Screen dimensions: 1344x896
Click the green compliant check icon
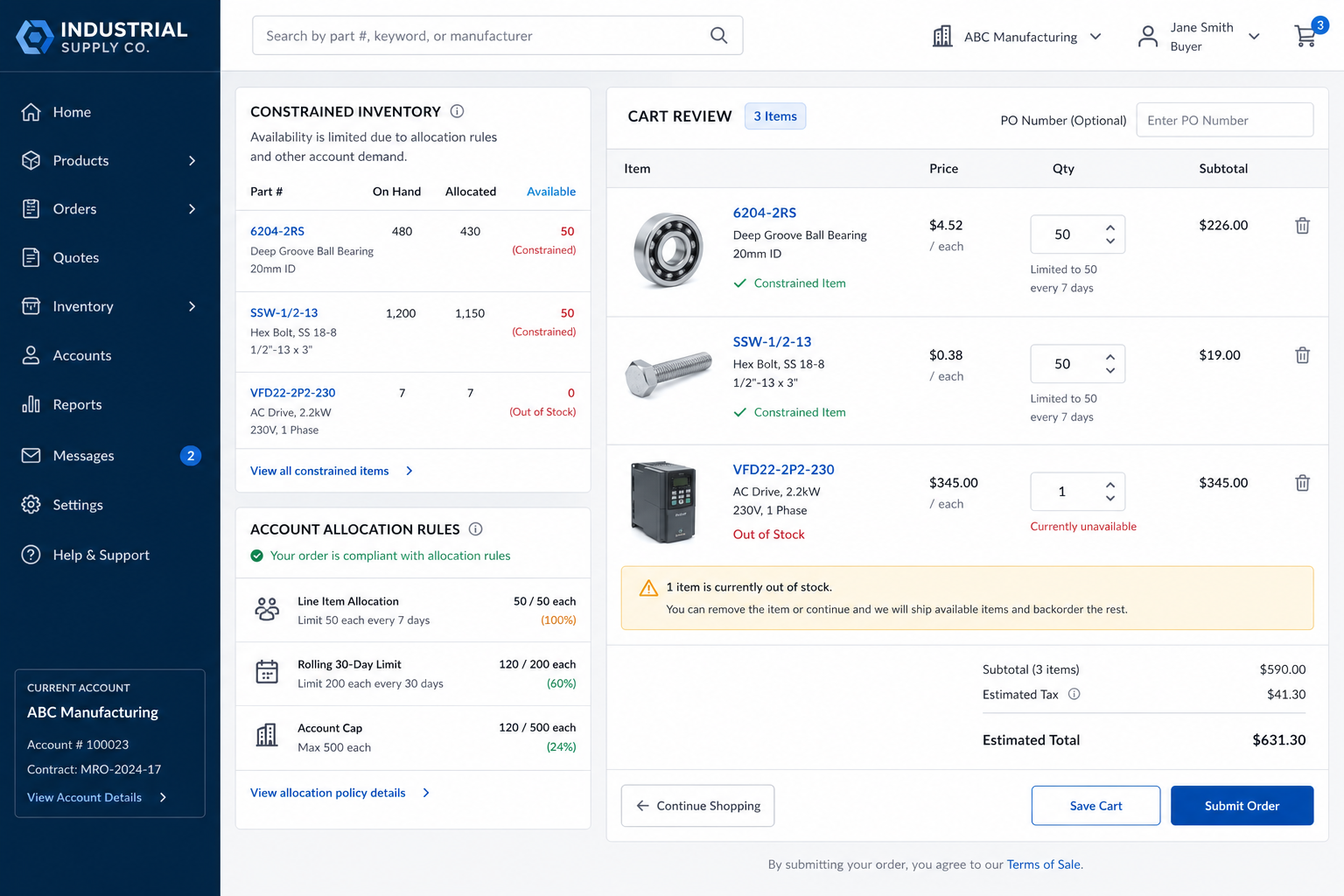(x=257, y=556)
